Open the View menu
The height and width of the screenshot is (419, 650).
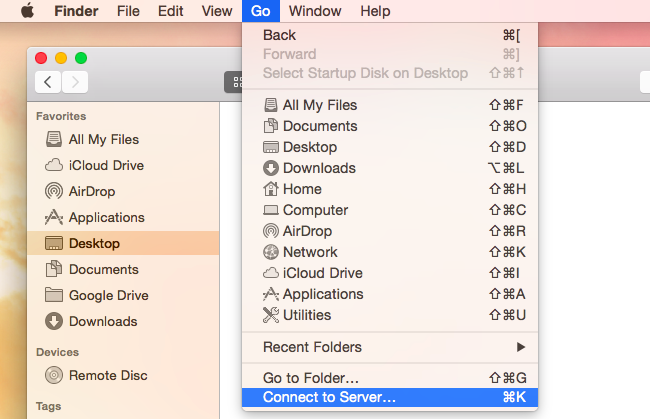pyautogui.click(x=217, y=11)
